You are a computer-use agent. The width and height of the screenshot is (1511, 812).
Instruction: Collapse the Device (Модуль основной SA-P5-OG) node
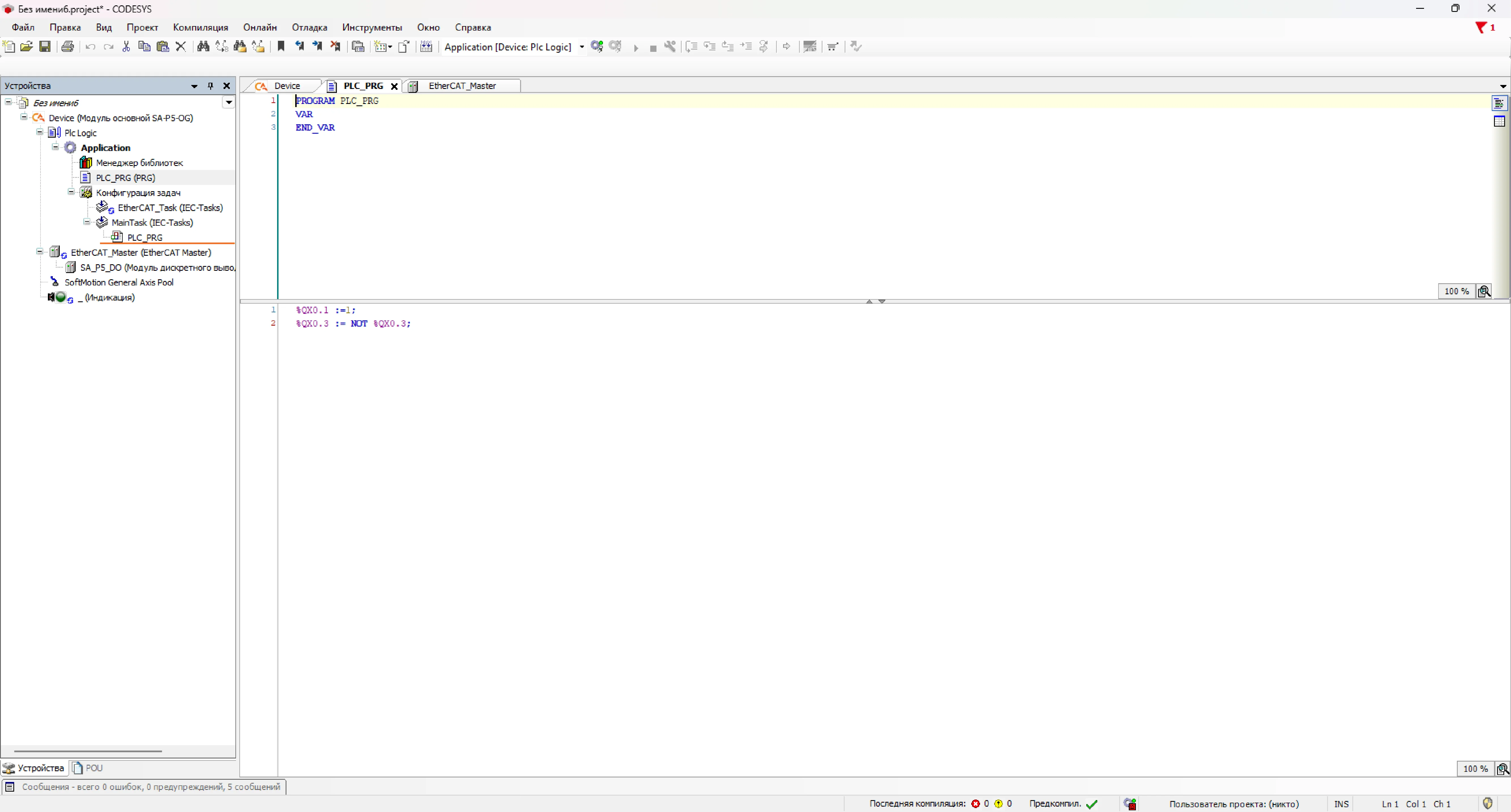tap(24, 117)
